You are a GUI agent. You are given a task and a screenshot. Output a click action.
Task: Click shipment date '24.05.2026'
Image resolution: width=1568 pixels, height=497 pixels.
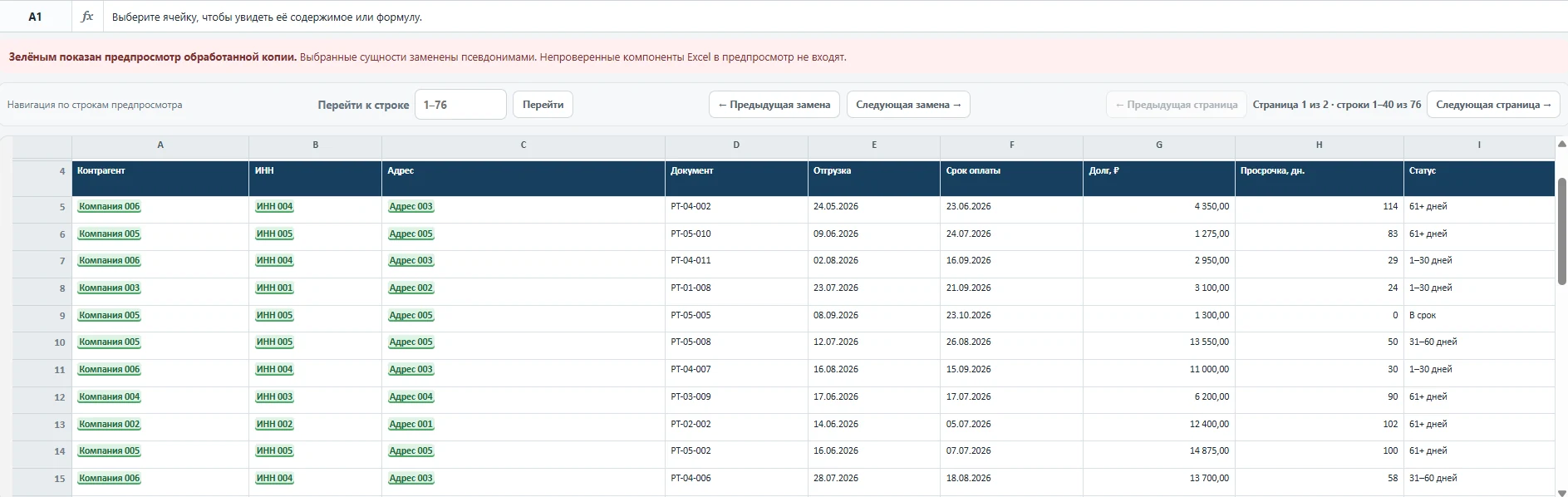836,207
